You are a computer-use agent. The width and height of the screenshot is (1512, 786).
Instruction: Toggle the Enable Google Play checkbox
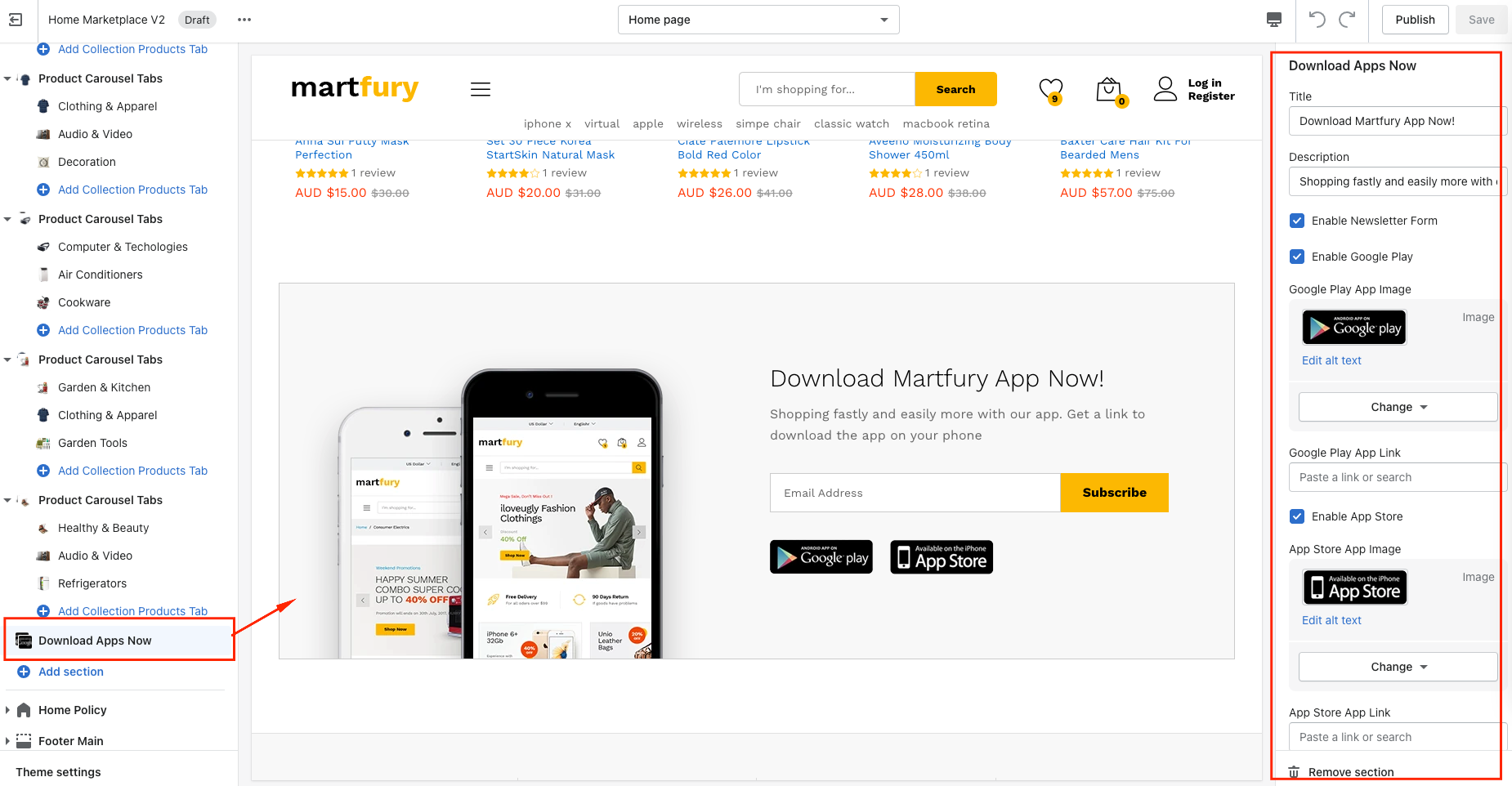point(1297,257)
